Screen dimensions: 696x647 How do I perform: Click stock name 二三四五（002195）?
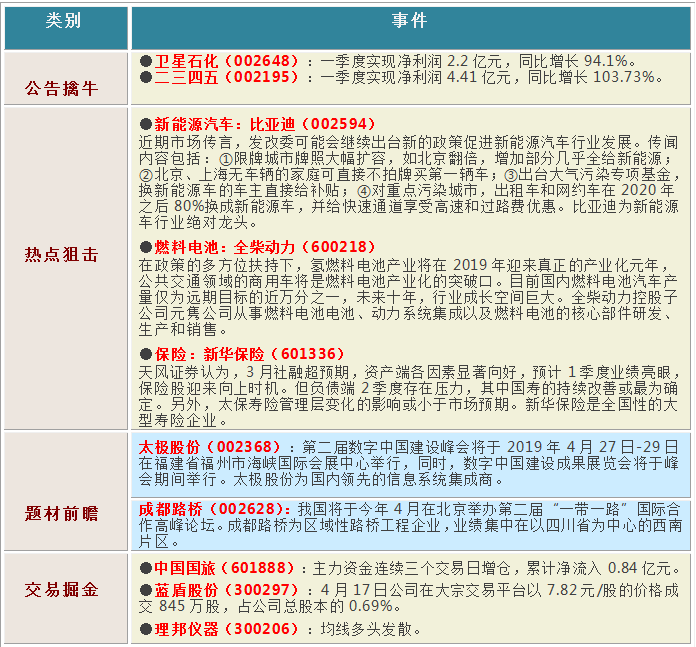point(226,77)
